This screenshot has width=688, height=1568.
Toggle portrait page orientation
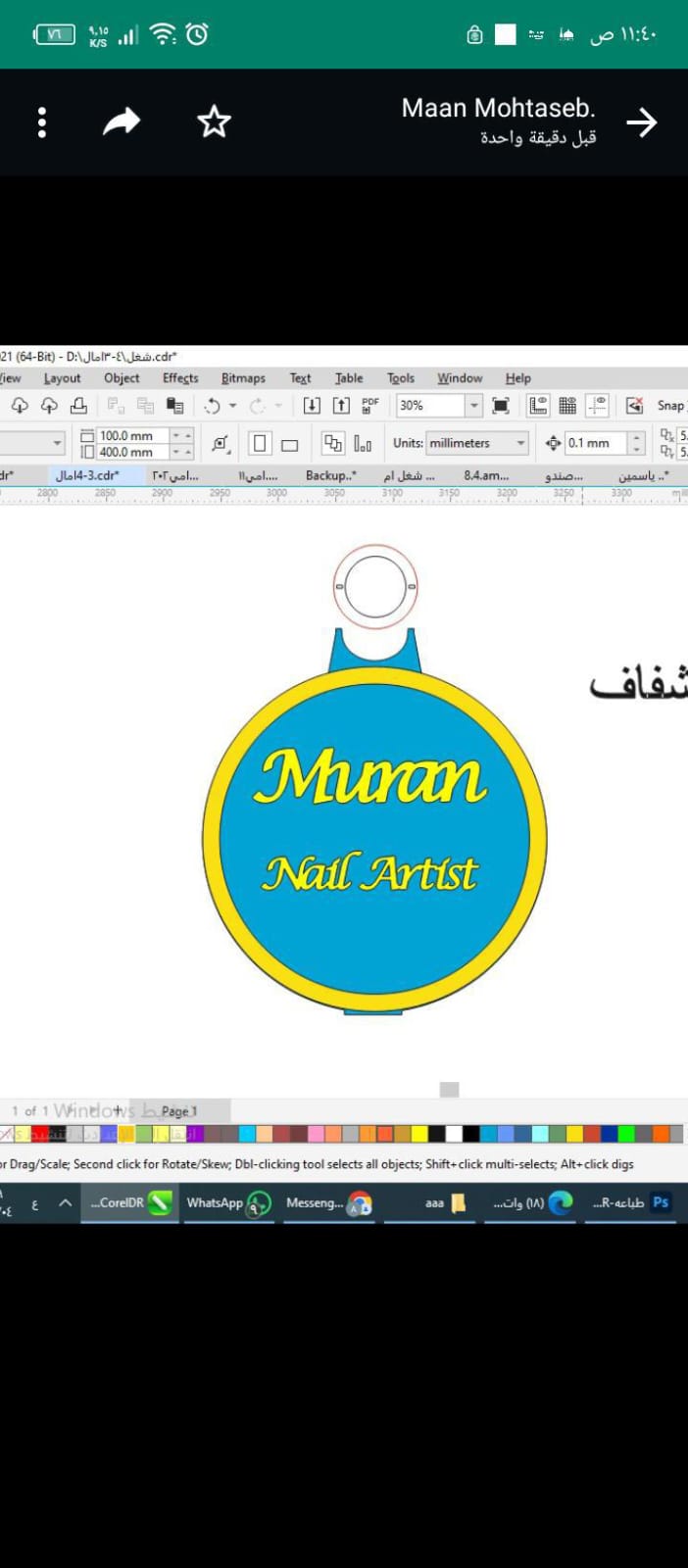click(260, 443)
